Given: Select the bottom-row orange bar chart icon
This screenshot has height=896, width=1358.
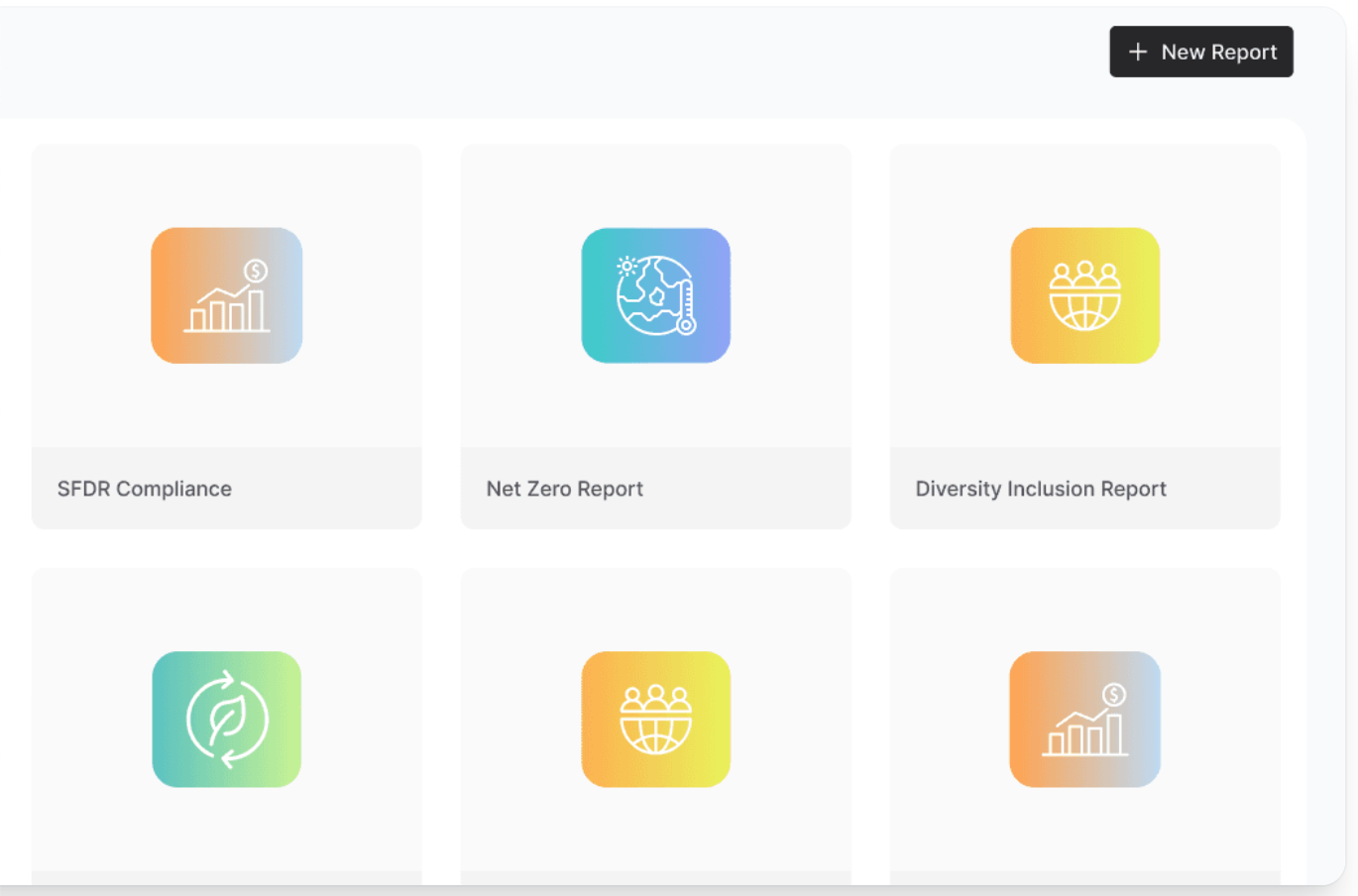Looking at the screenshot, I should pyautogui.click(x=1085, y=720).
